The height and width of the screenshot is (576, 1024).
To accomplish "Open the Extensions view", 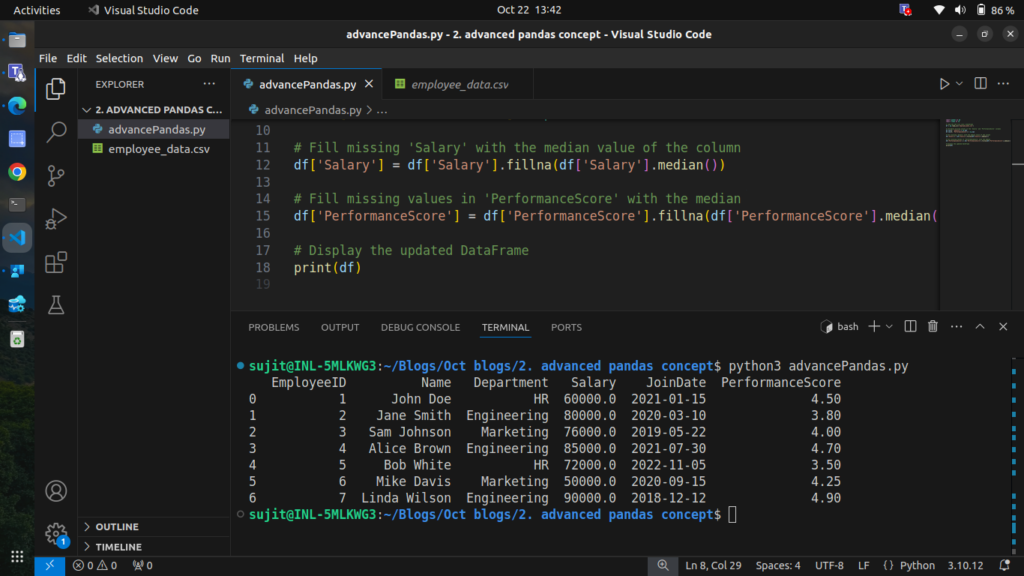I will pyautogui.click(x=57, y=263).
